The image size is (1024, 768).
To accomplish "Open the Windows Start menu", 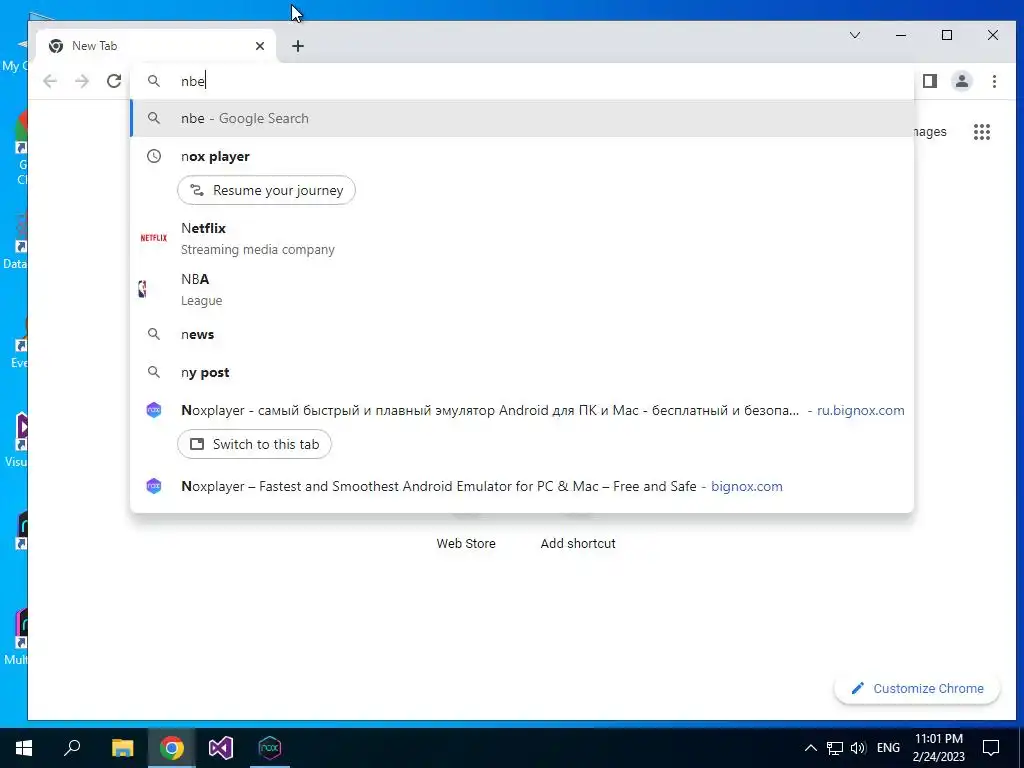I will pyautogui.click(x=24, y=748).
